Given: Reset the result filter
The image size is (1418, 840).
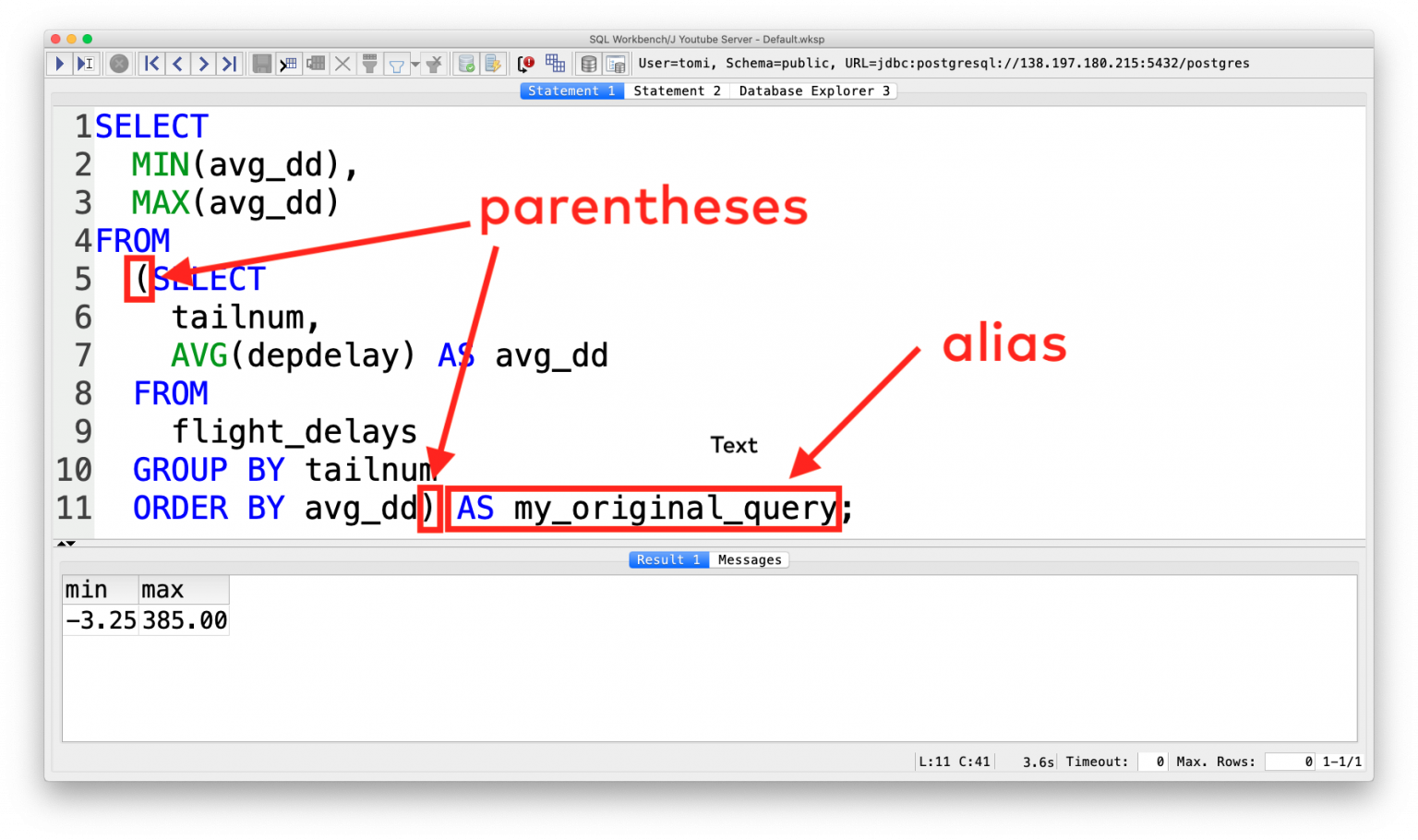Looking at the screenshot, I should coord(433,63).
